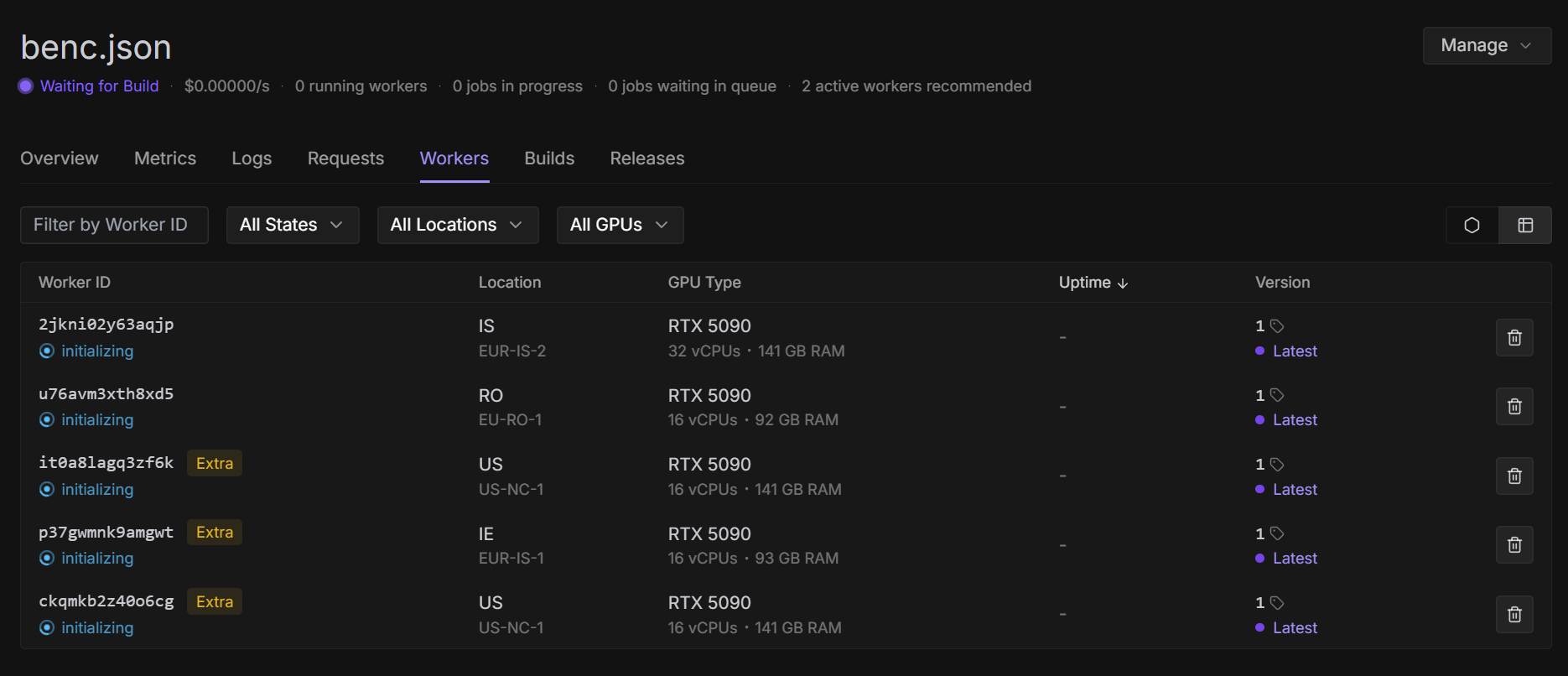1568x676 pixels.
Task: Expand the All Locations filter
Action: (x=457, y=226)
